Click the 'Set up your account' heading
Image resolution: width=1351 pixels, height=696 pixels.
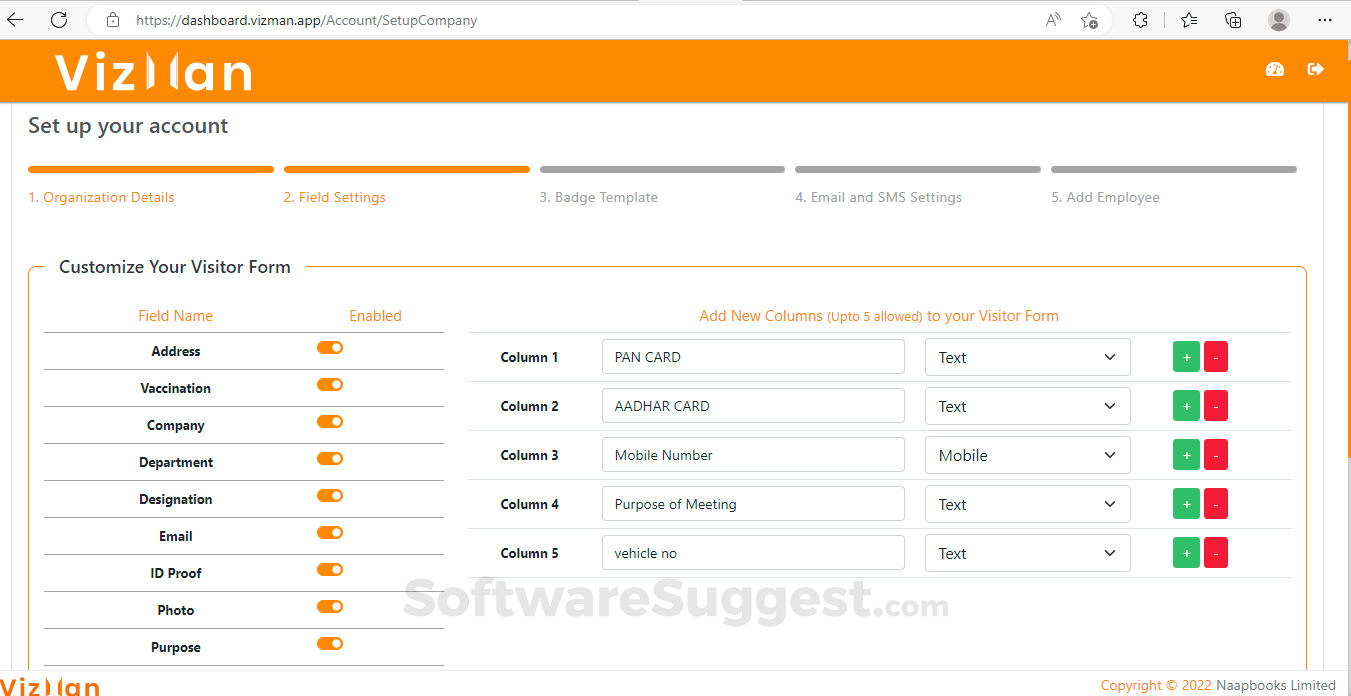tap(128, 126)
